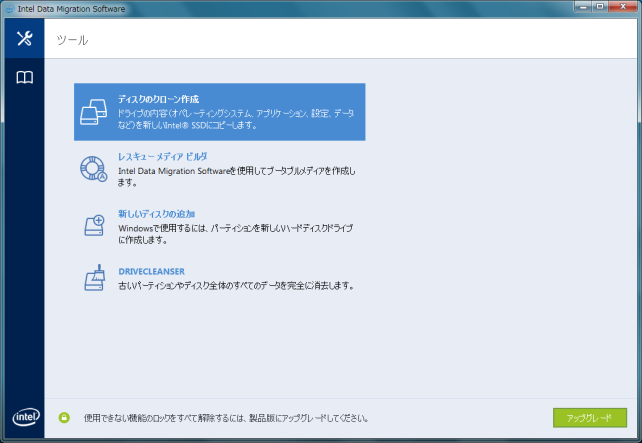Viewport: 642px width, 443px height.
Task: Open the book icon in the sidebar
Action: click(25, 77)
